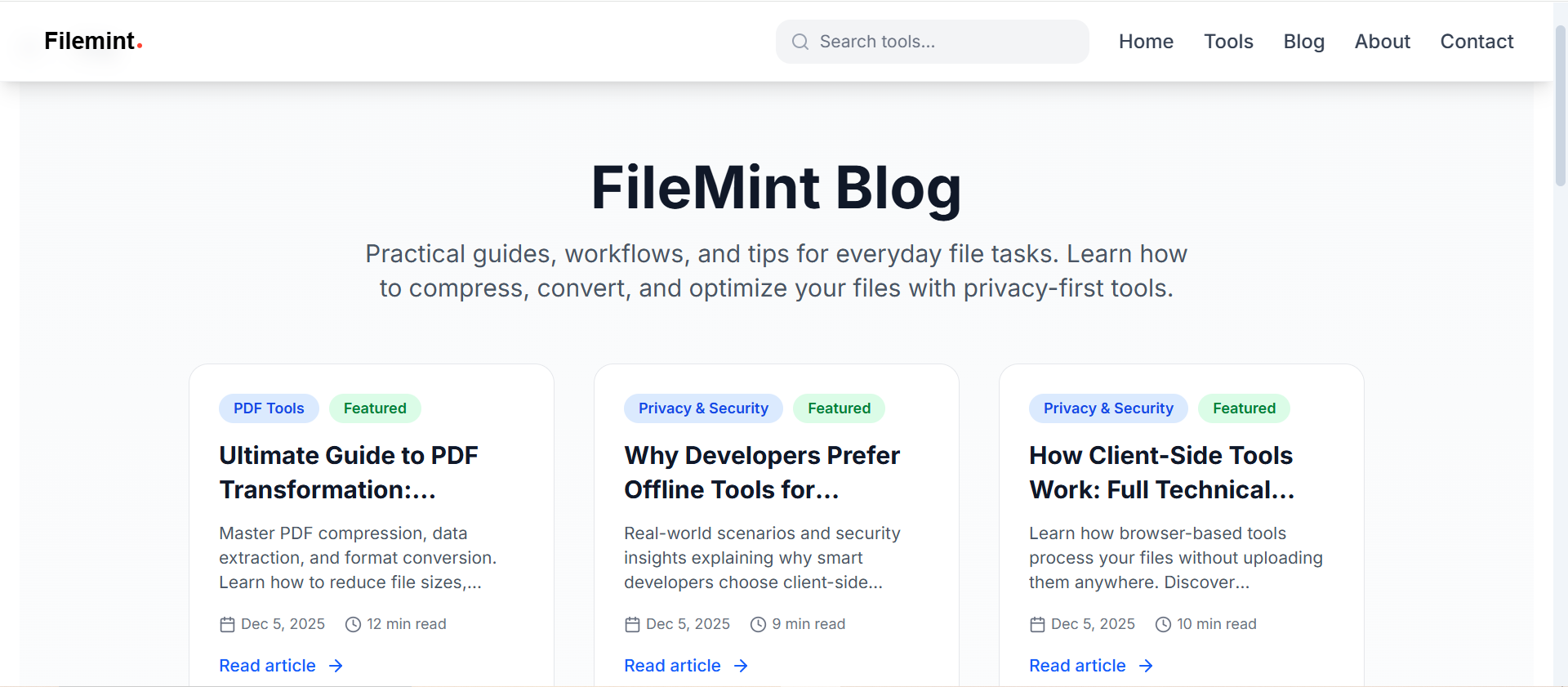Click Featured tag on Developers Prefer card
1568x687 pixels.
pos(839,408)
